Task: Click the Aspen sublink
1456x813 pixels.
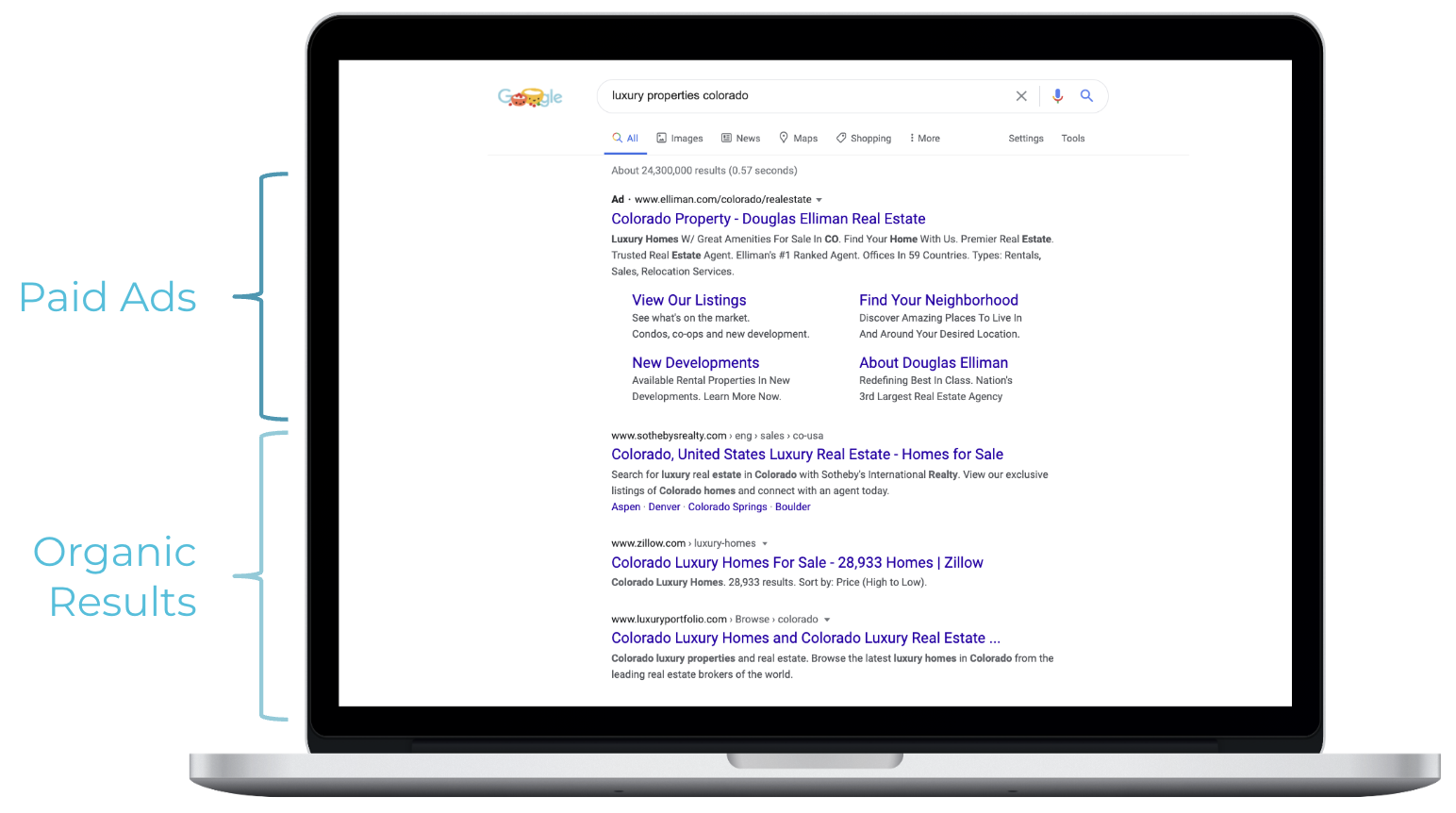Action: point(626,506)
